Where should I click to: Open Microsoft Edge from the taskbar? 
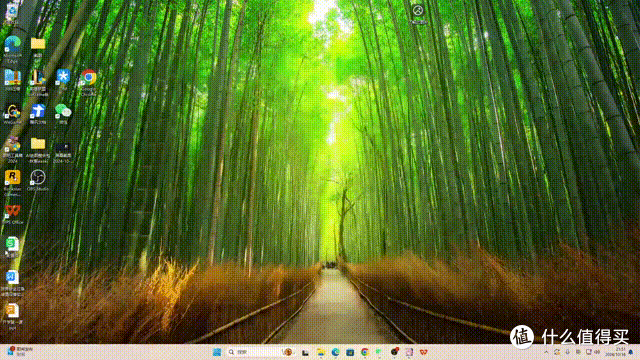336,352
